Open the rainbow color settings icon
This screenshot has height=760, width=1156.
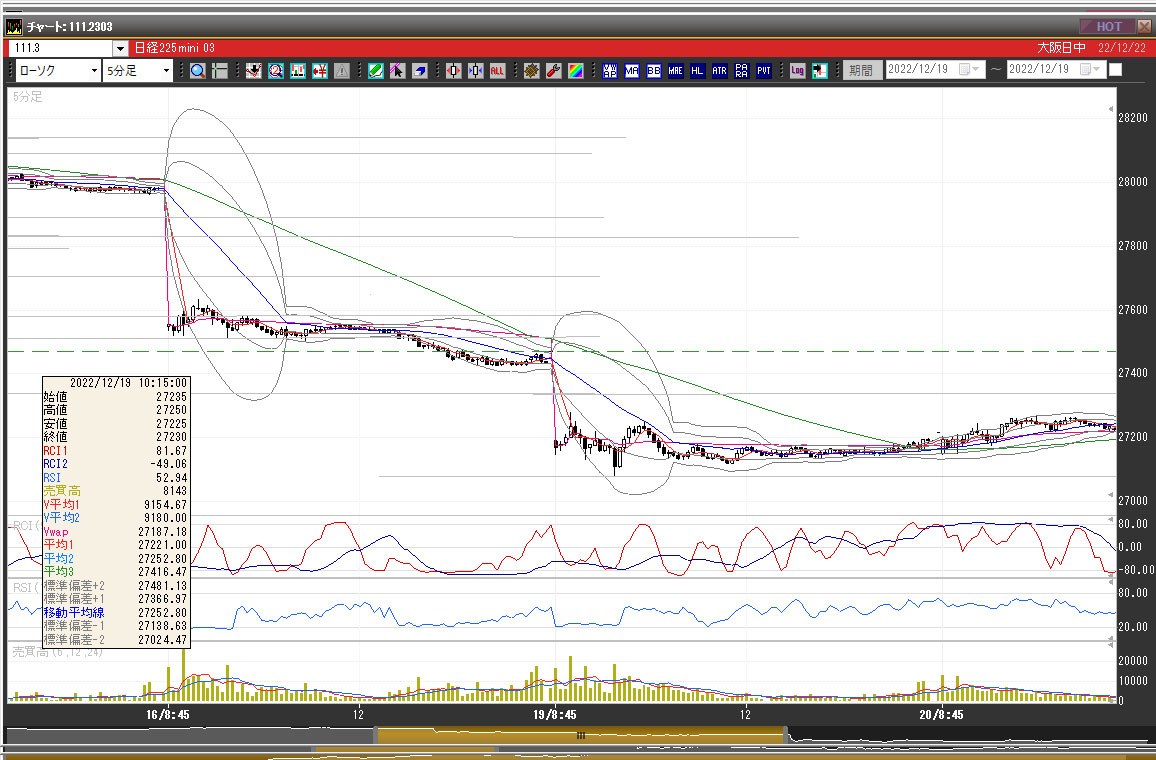tap(576, 71)
